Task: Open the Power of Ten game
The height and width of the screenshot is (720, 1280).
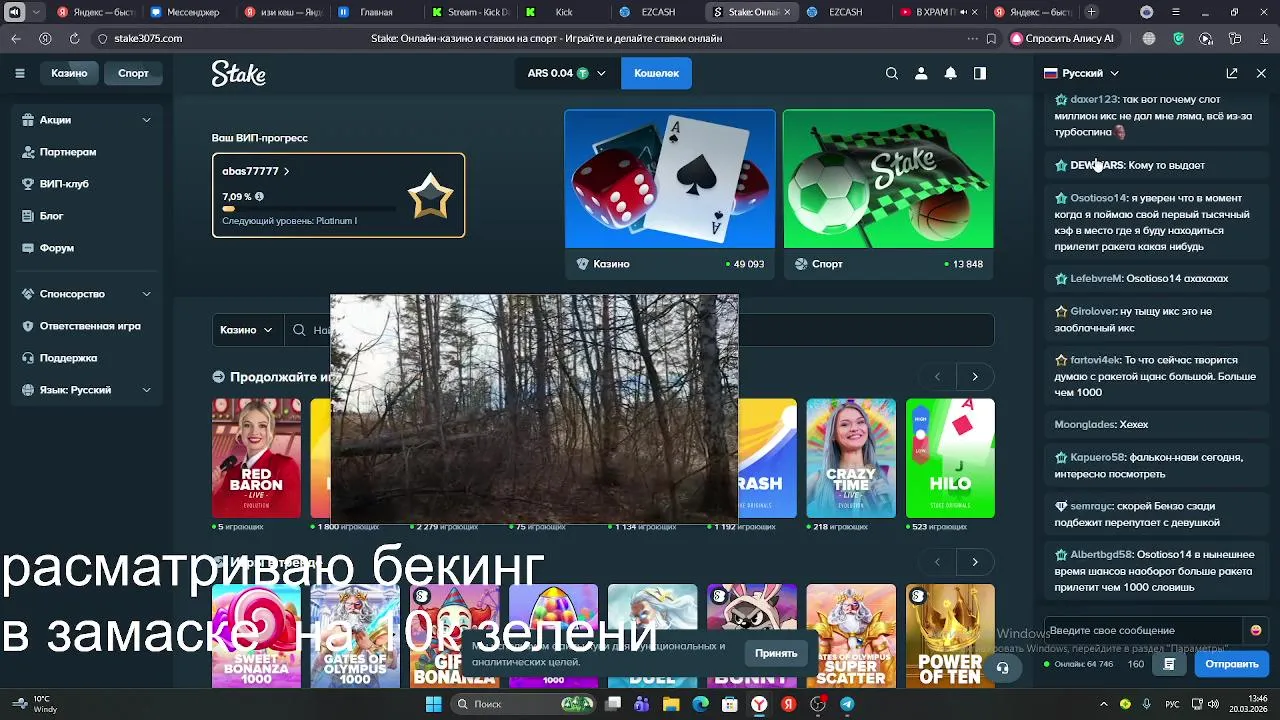Action: pos(950,636)
